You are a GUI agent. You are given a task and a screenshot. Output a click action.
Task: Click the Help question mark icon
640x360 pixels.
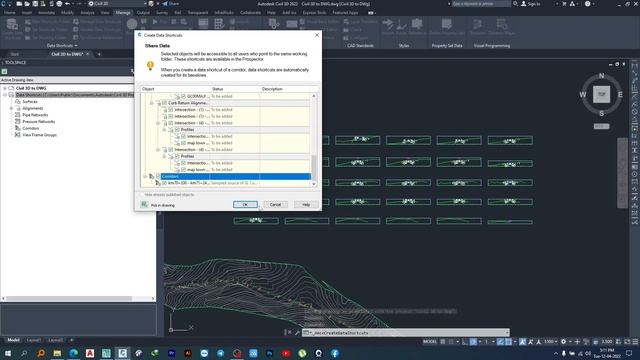point(587,4)
